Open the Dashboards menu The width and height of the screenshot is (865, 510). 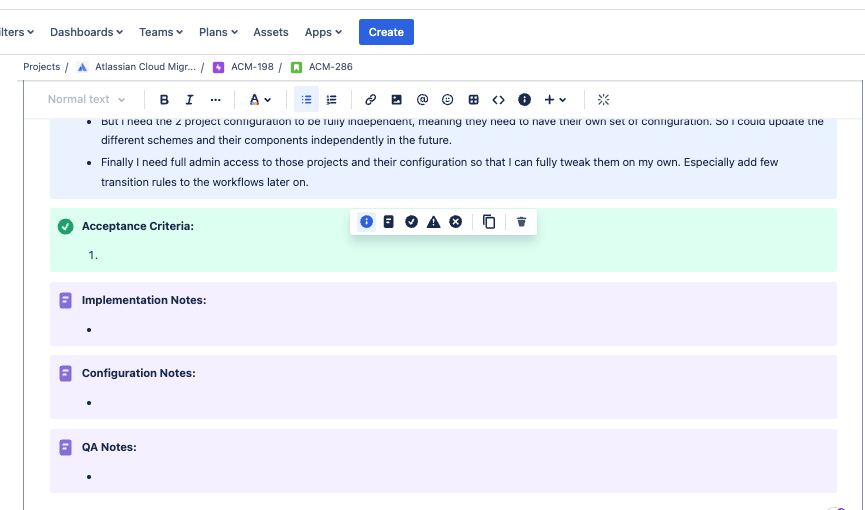[x=87, y=32]
